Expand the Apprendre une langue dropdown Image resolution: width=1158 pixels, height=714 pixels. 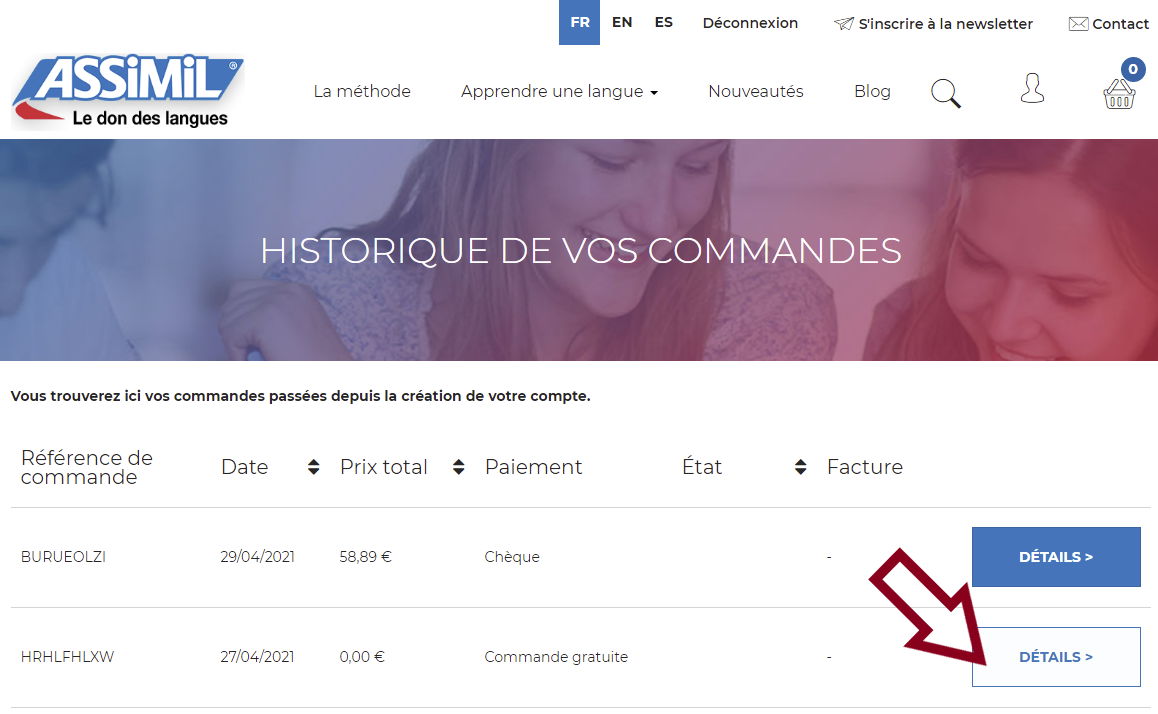tap(559, 91)
